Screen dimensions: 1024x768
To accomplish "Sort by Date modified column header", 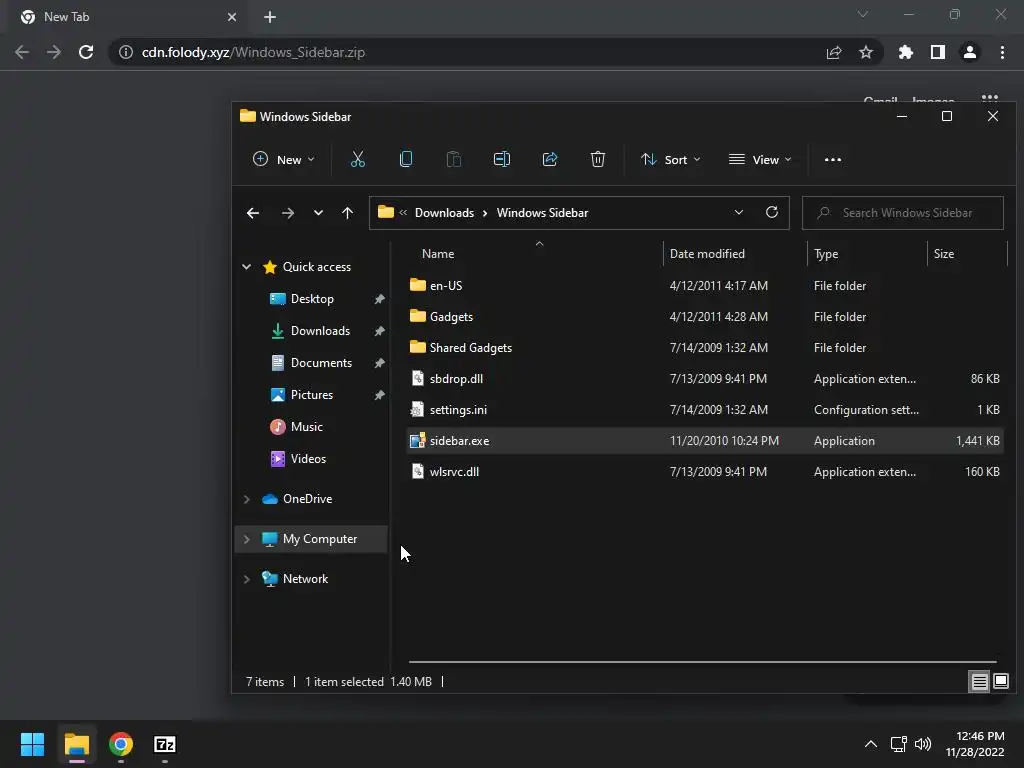I will (x=707, y=254).
